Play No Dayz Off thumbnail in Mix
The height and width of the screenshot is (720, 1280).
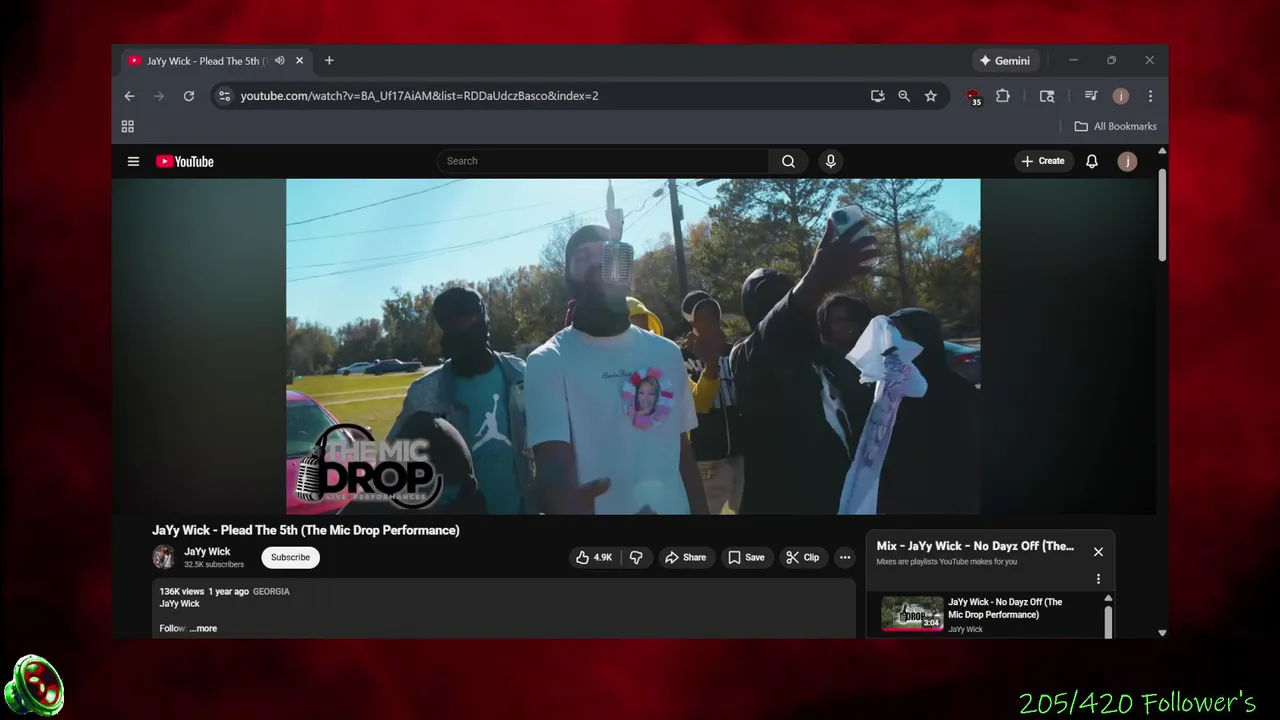click(912, 615)
